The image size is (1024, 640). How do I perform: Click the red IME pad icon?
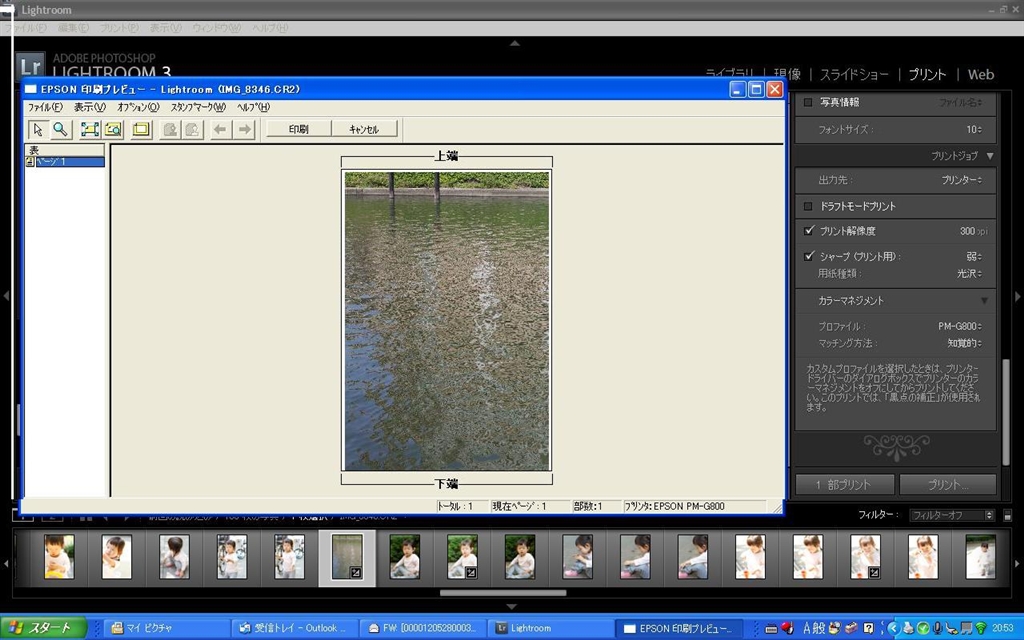[786, 628]
